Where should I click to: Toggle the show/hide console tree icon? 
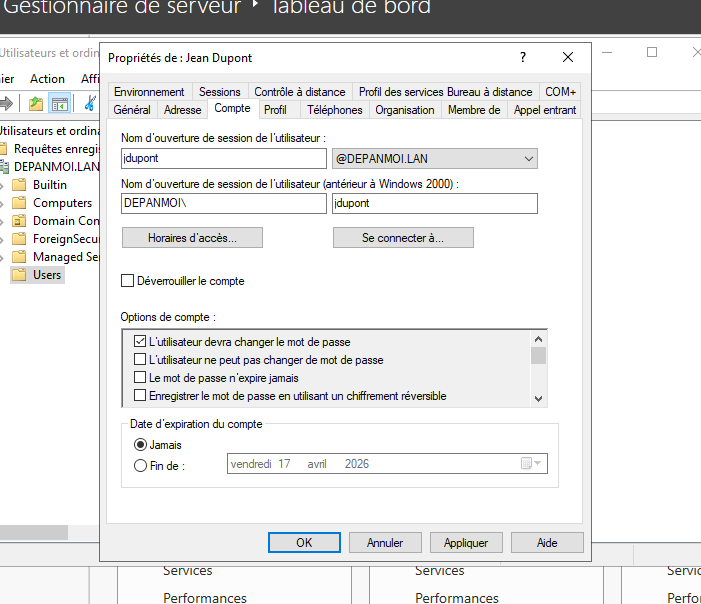[59, 104]
